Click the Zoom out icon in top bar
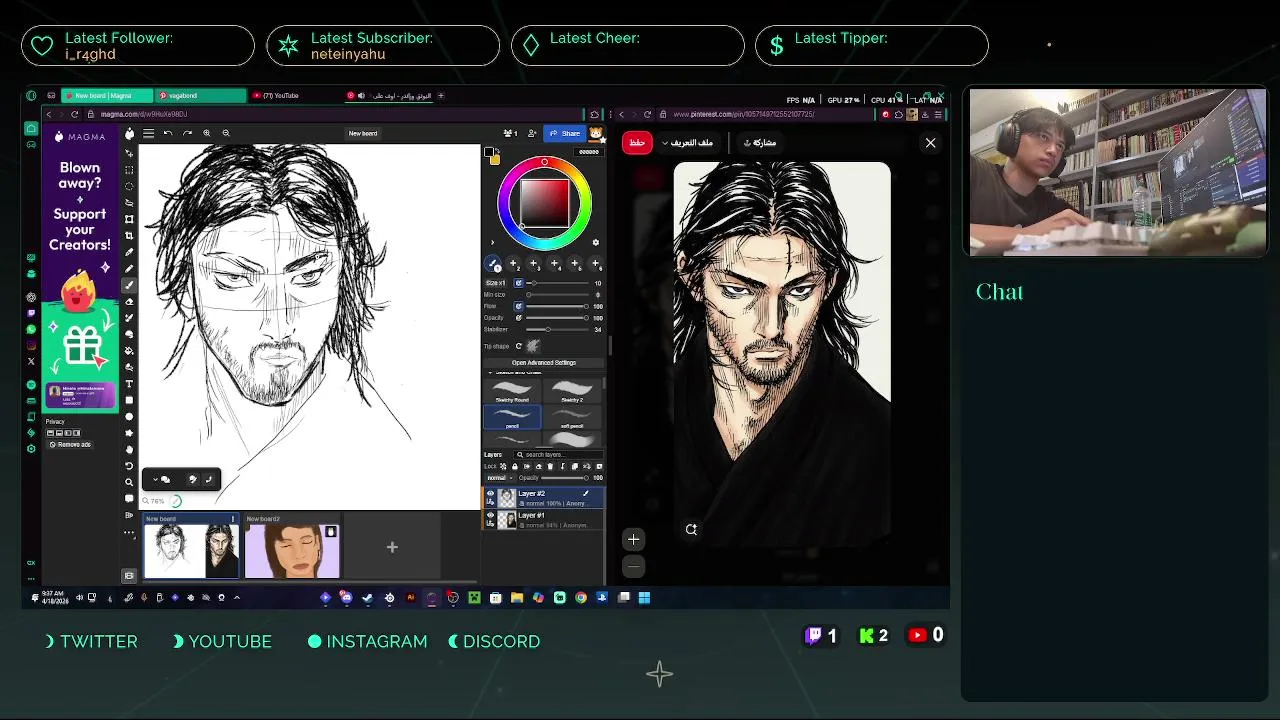The height and width of the screenshot is (720, 1280). point(226,133)
